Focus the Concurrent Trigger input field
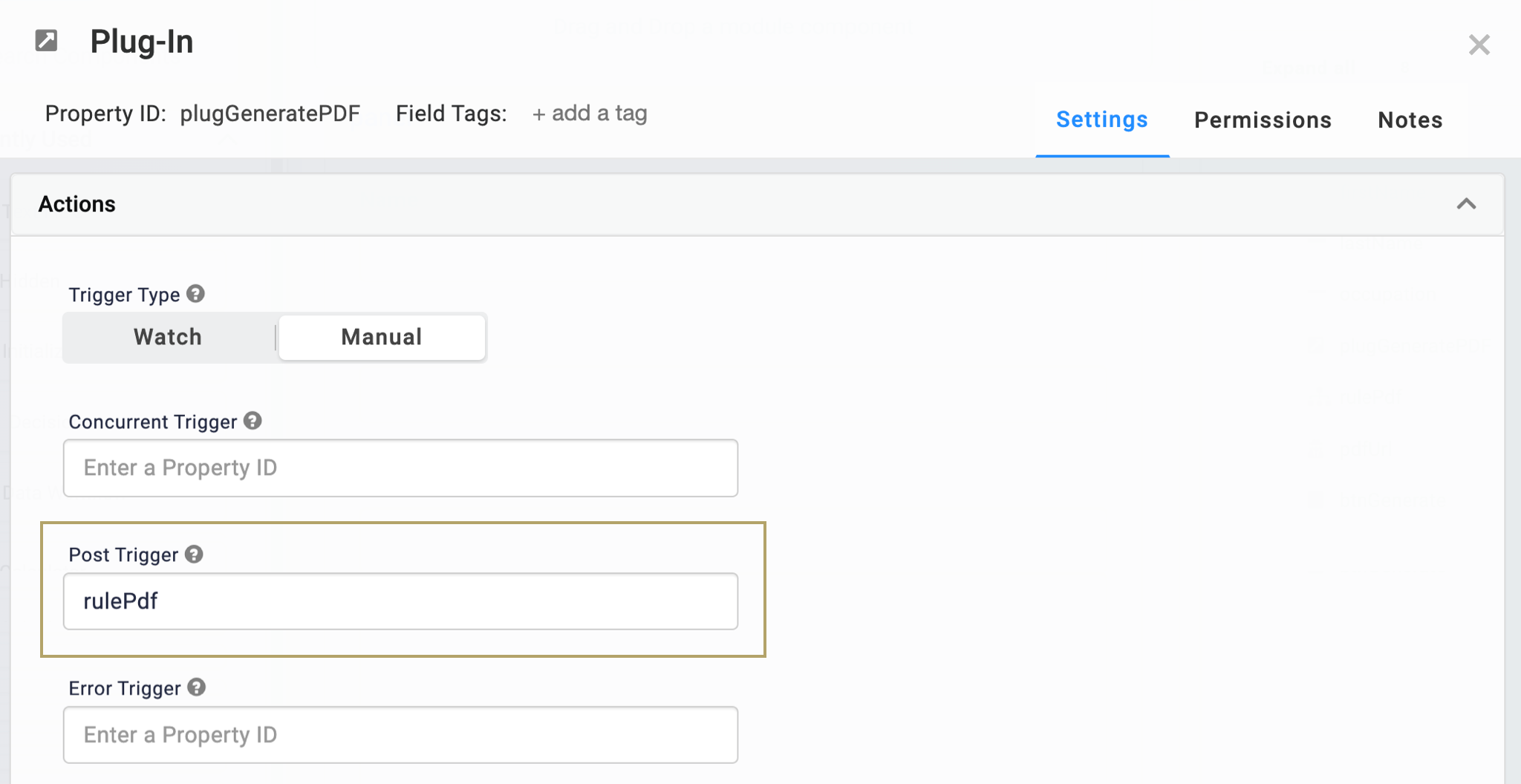 (x=400, y=468)
